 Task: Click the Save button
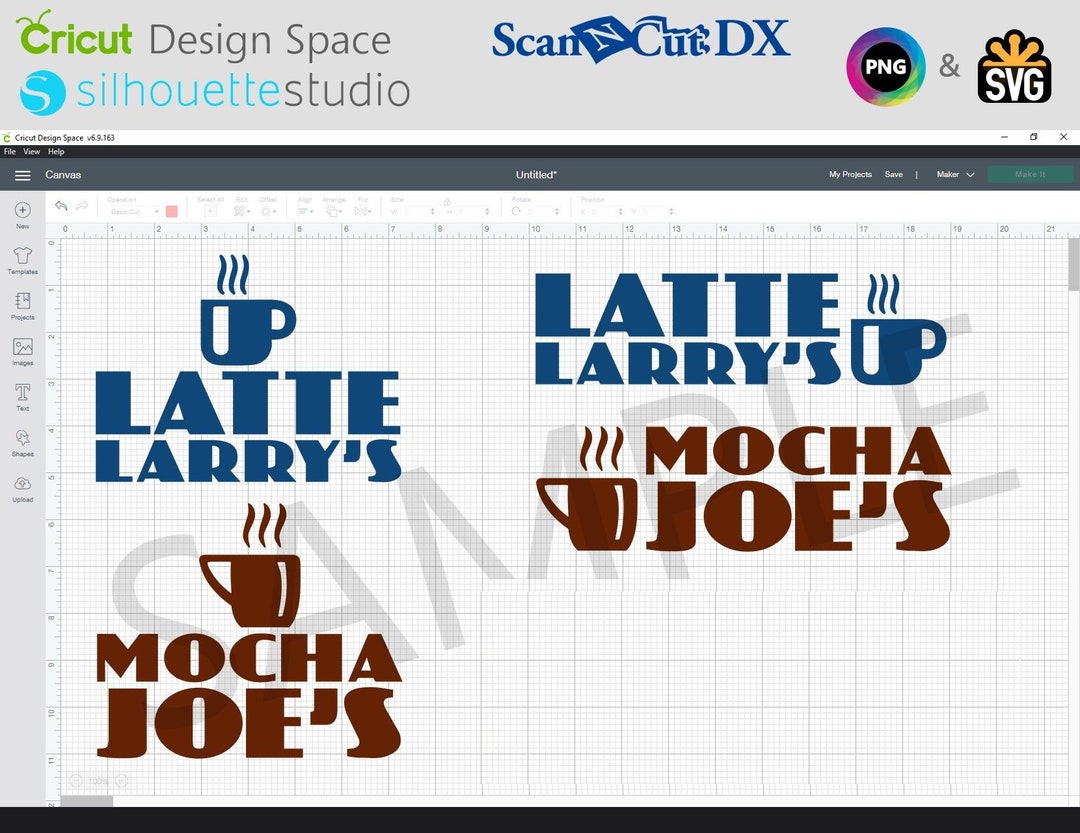click(893, 174)
